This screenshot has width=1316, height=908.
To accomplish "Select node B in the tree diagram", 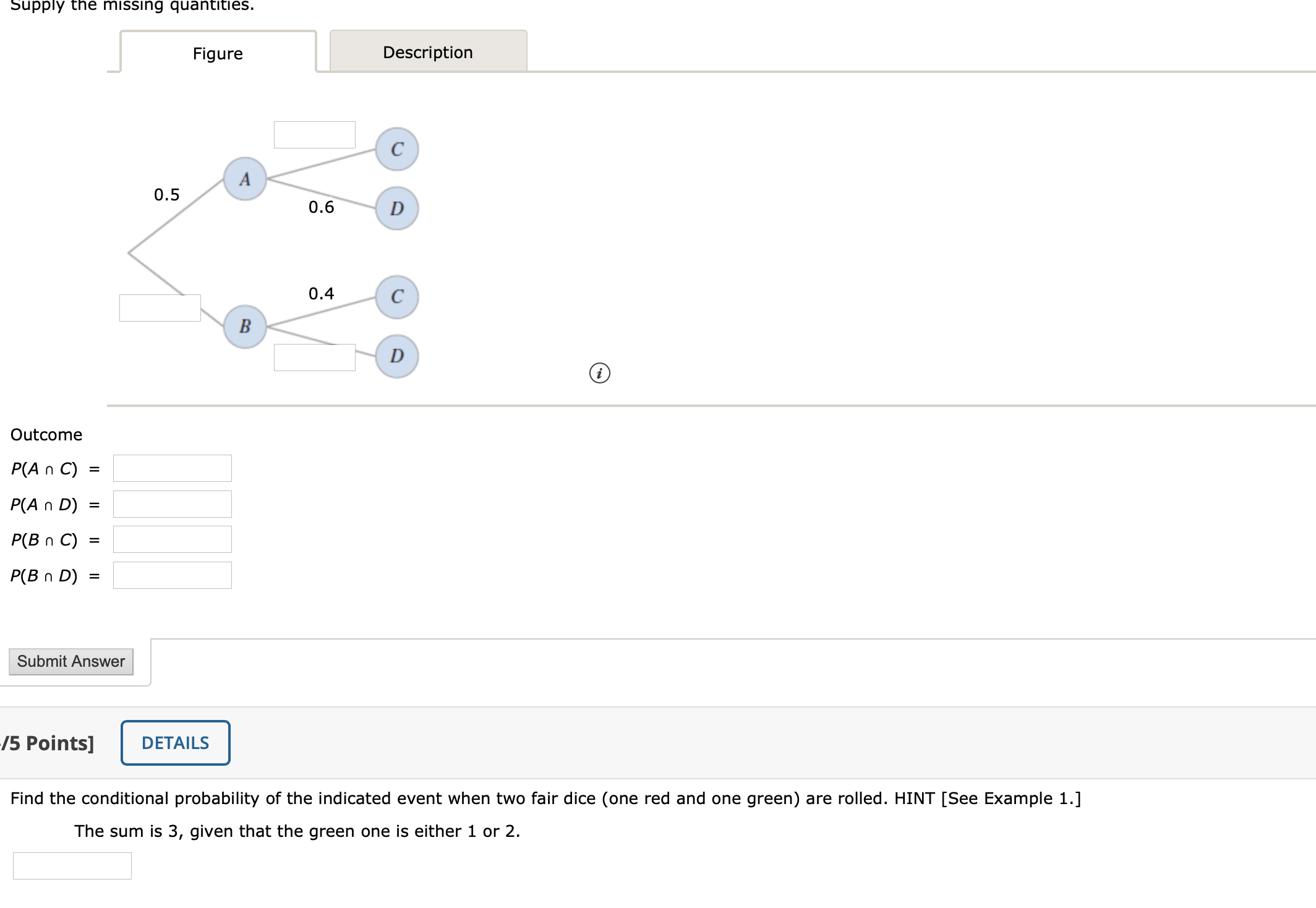I will (x=245, y=327).
